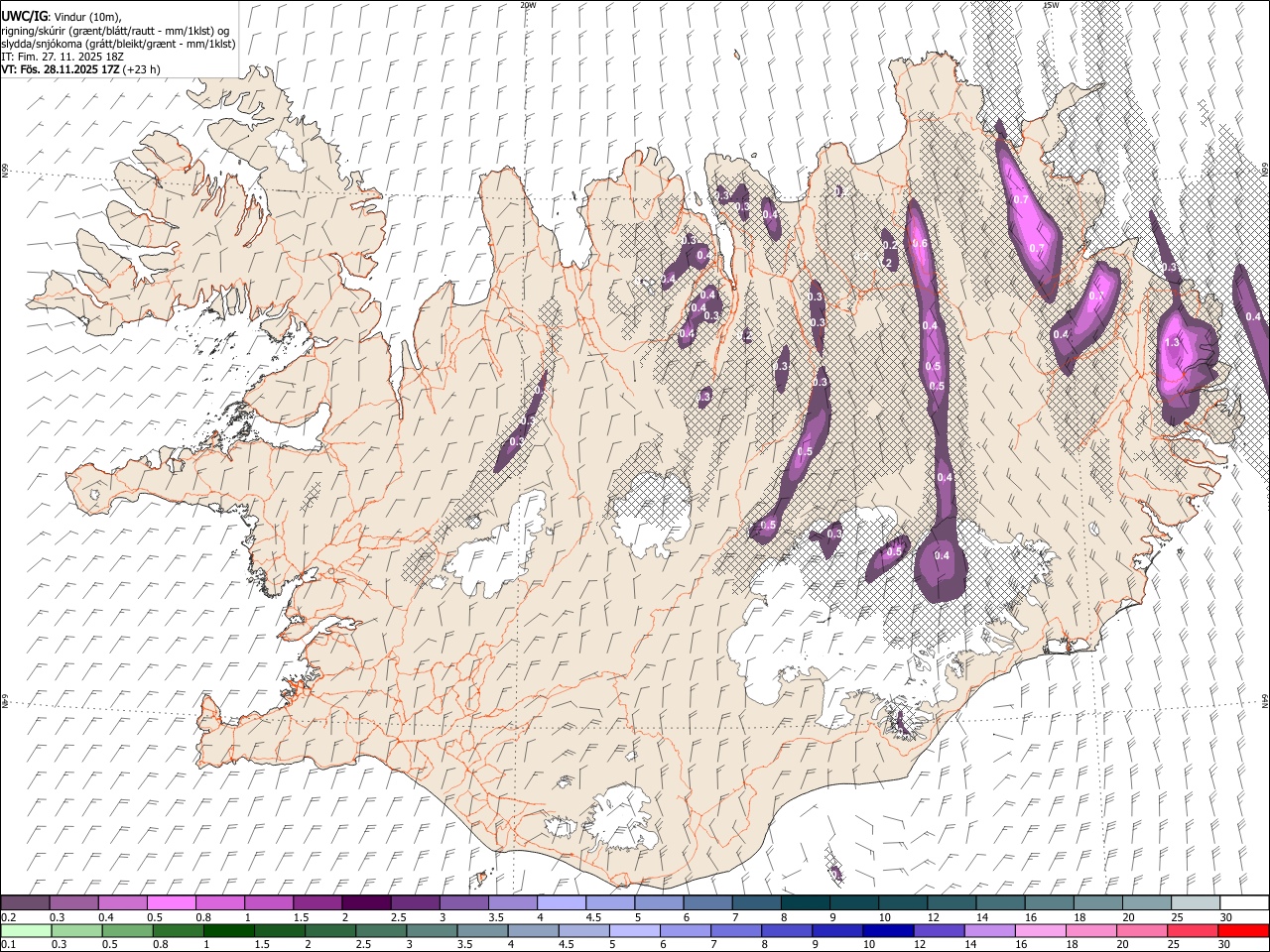Select the red-pink swatch labeled 25 in green-blue-red legend

point(1194,930)
